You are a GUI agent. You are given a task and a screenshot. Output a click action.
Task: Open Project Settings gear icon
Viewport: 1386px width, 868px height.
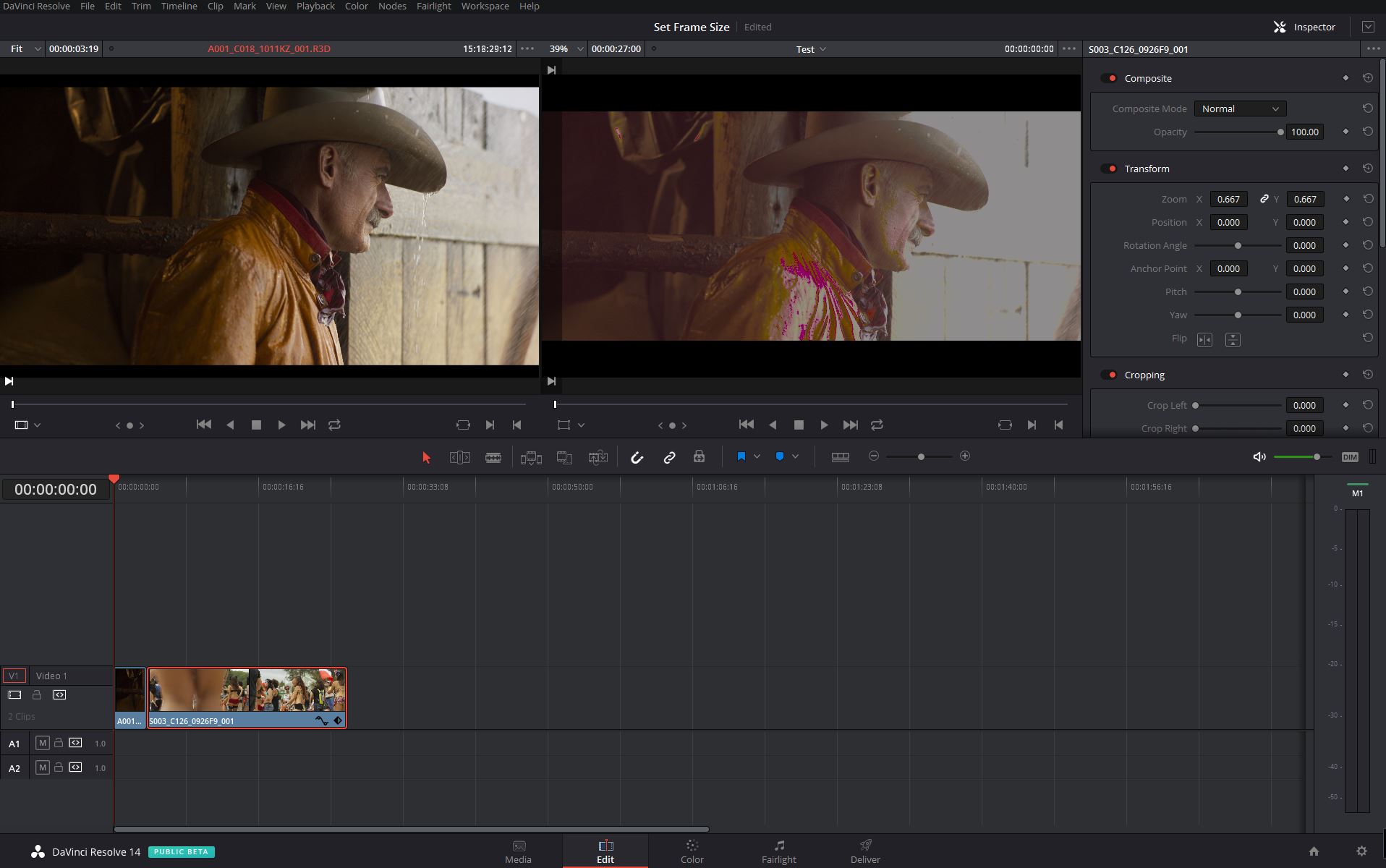[1361, 851]
